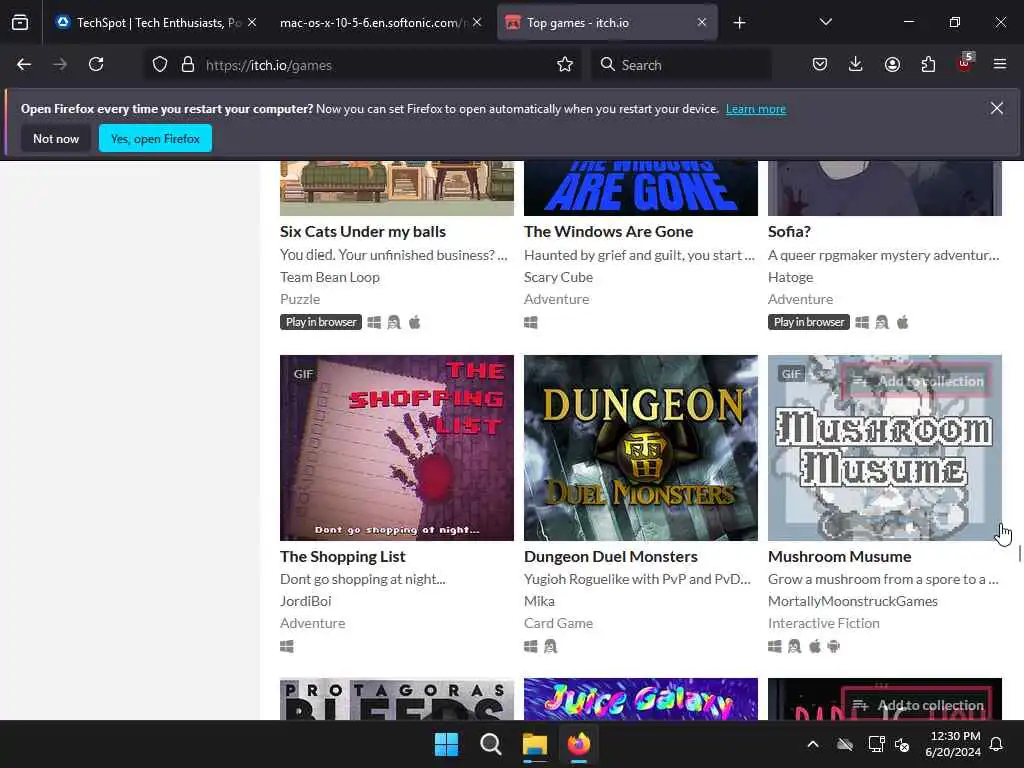
Task: Open the Extensions puzzle icon
Action: pos(928,65)
